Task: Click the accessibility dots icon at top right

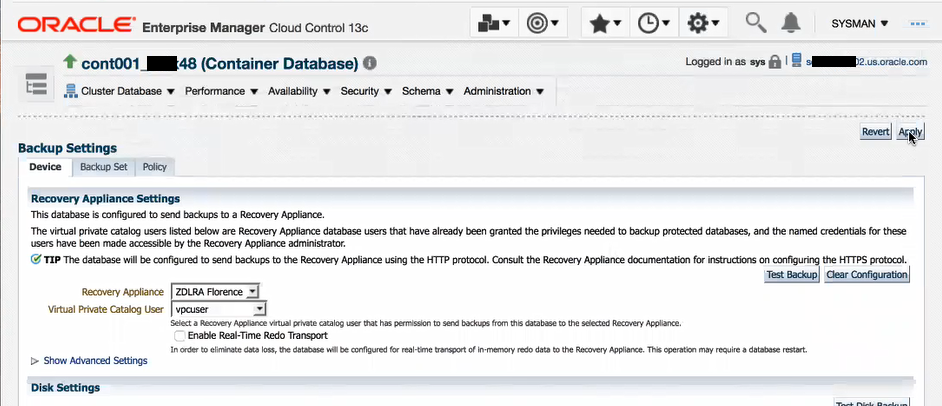Action: point(918,23)
